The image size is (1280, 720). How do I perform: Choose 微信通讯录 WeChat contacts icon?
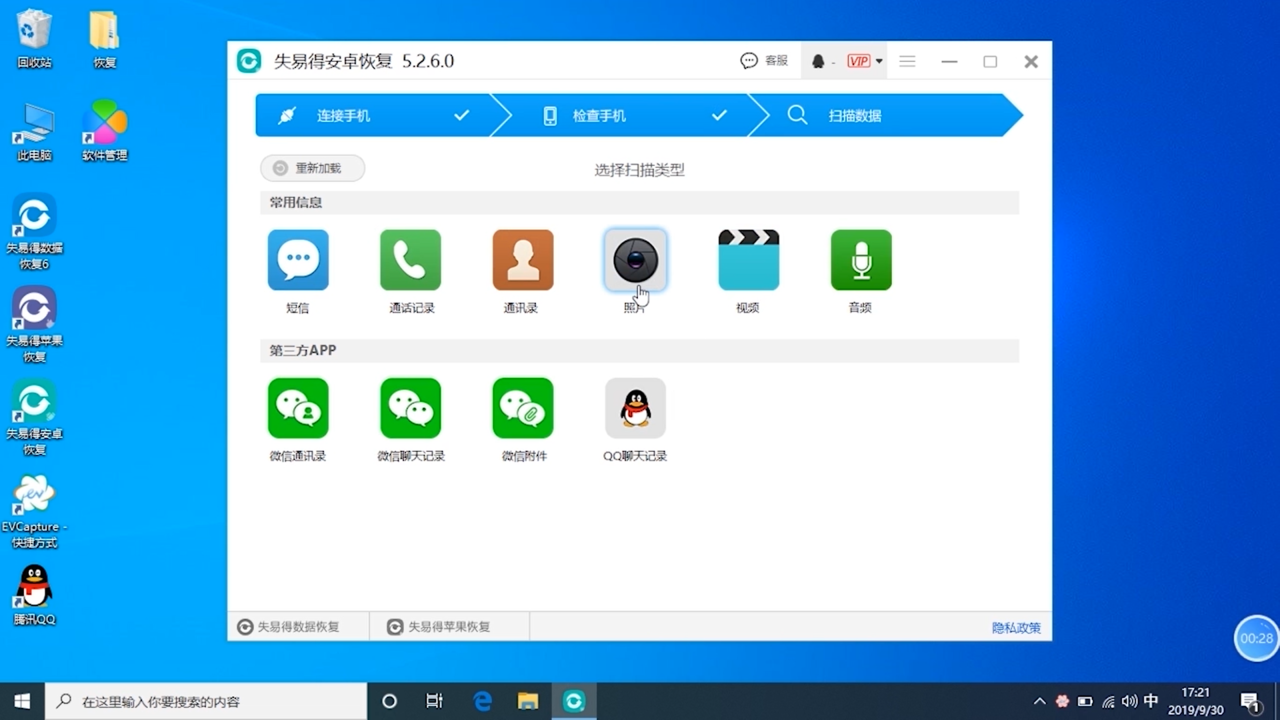[298, 408]
